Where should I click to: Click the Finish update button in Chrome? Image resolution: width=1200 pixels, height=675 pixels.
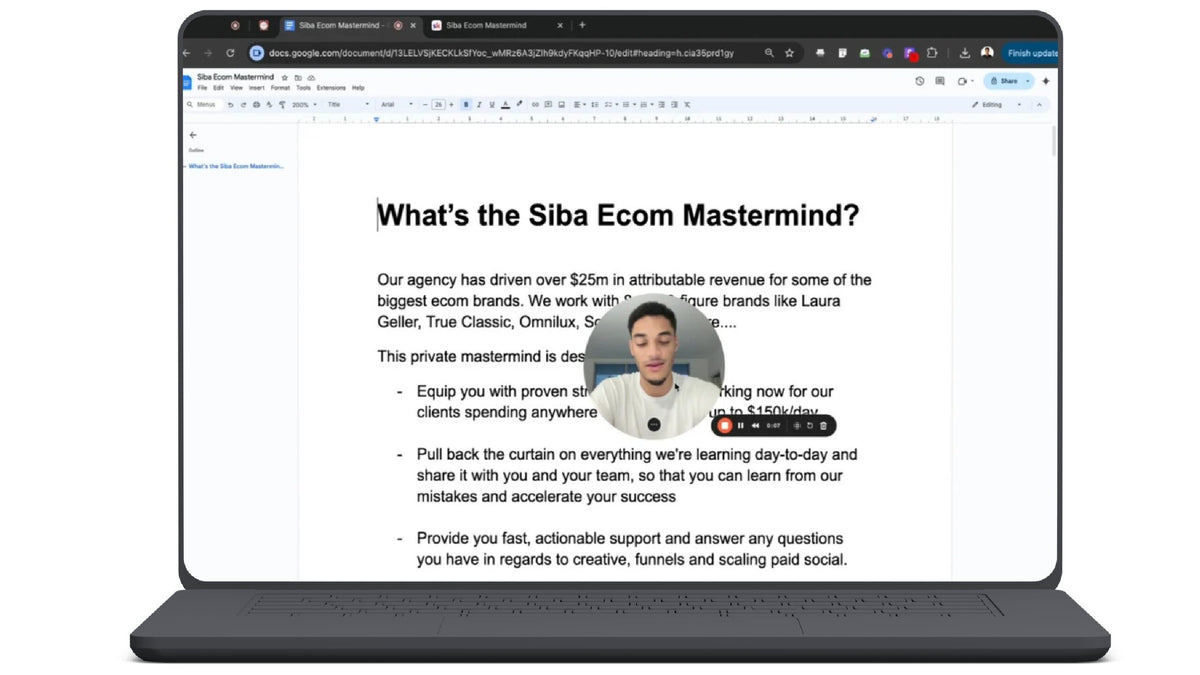[1031, 53]
